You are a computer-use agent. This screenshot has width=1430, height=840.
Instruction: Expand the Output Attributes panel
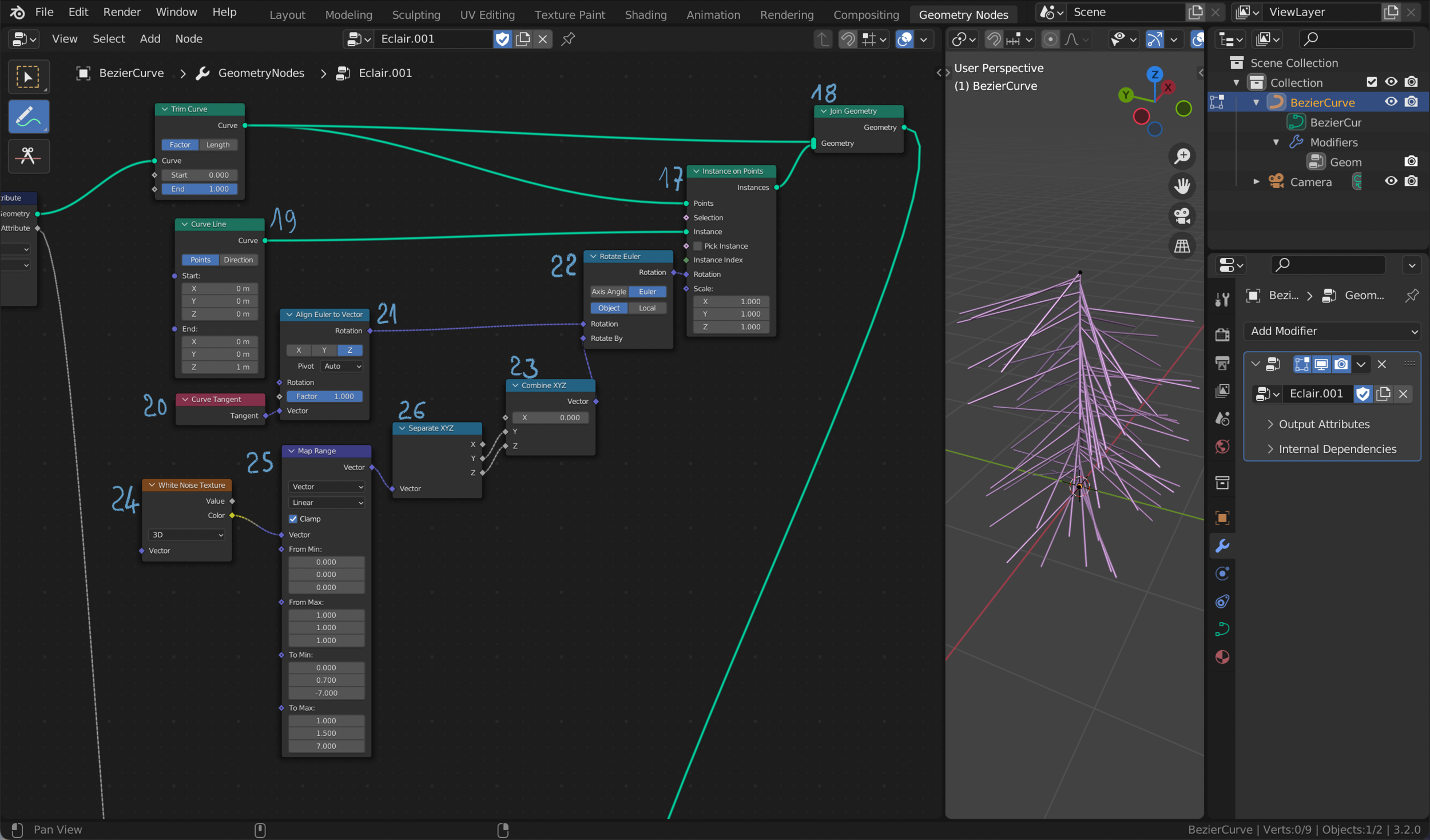point(1324,424)
